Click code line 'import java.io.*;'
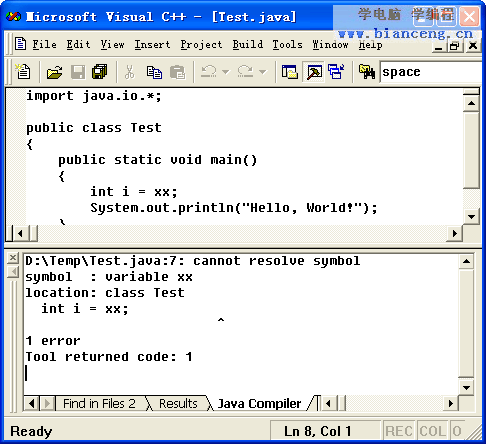Image resolution: width=486 pixels, height=444 pixels. [x=94, y=96]
